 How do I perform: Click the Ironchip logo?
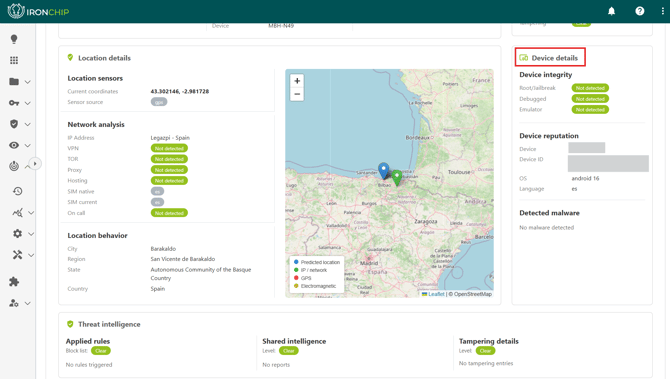coord(38,11)
